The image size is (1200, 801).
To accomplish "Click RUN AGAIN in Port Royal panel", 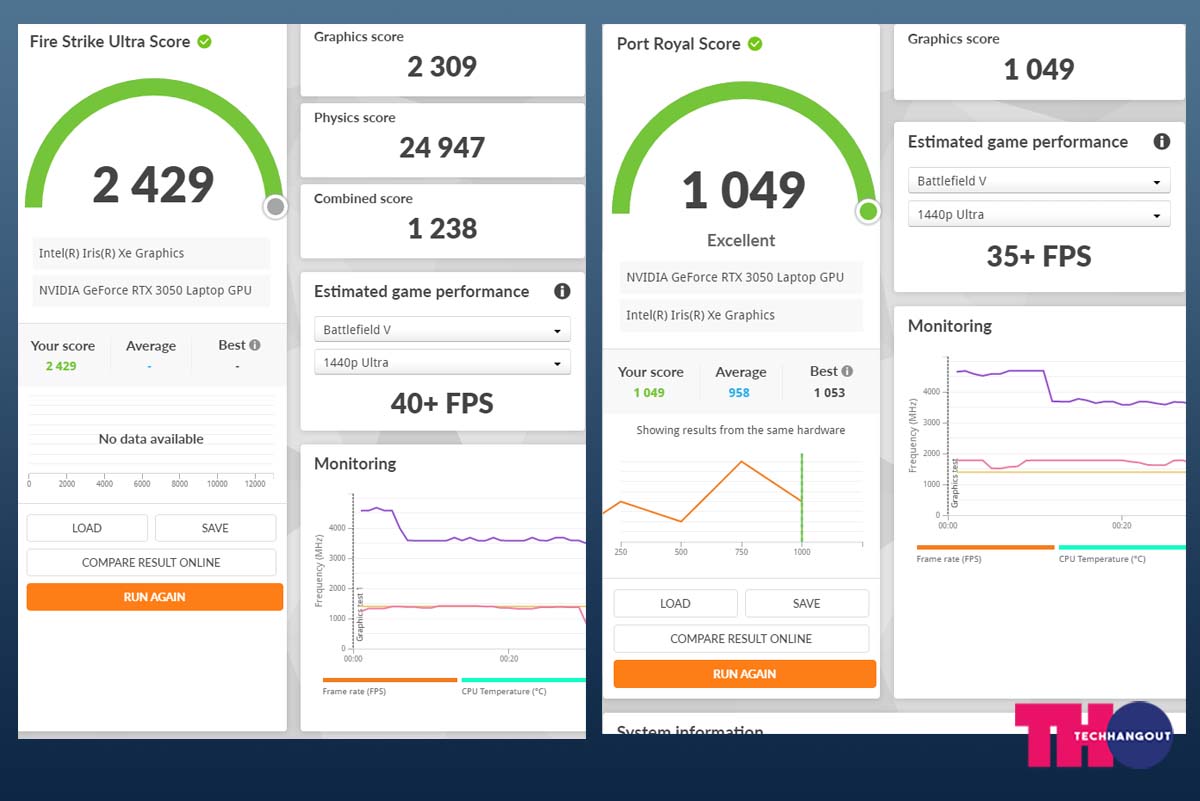I will point(745,674).
